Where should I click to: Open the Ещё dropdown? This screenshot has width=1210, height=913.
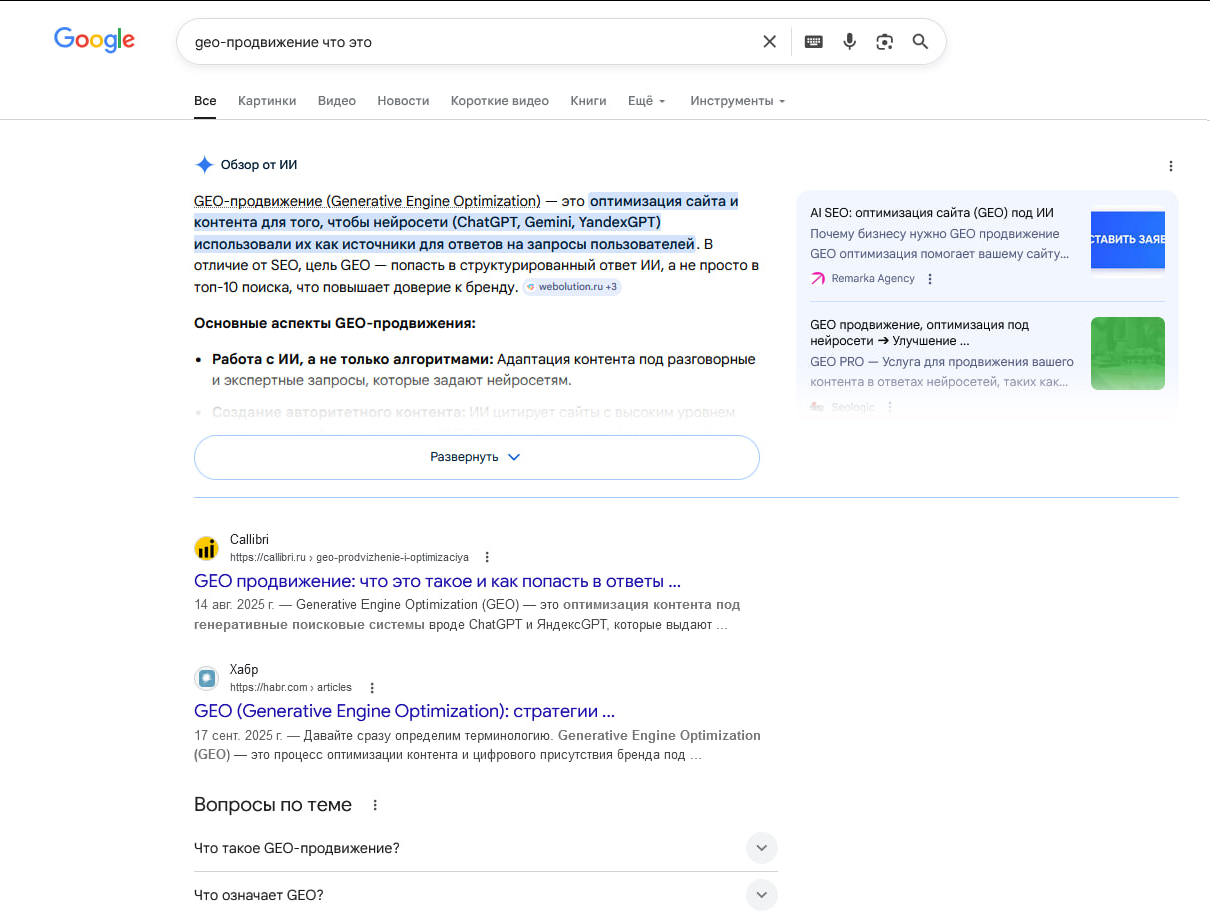[x=646, y=100]
